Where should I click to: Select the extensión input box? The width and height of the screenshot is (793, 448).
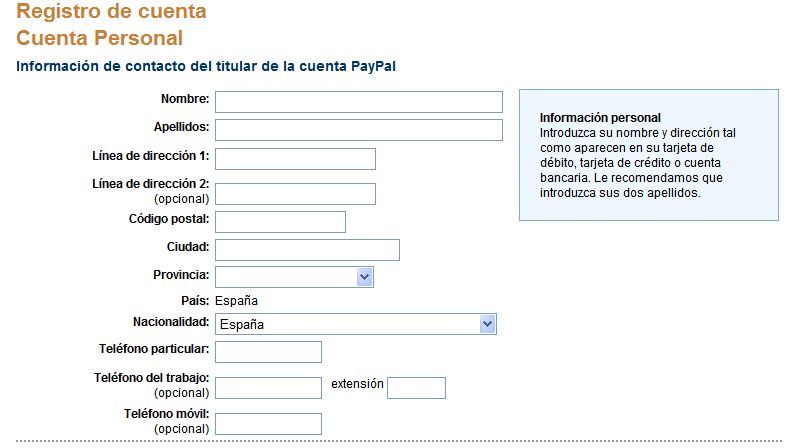(x=416, y=388)
